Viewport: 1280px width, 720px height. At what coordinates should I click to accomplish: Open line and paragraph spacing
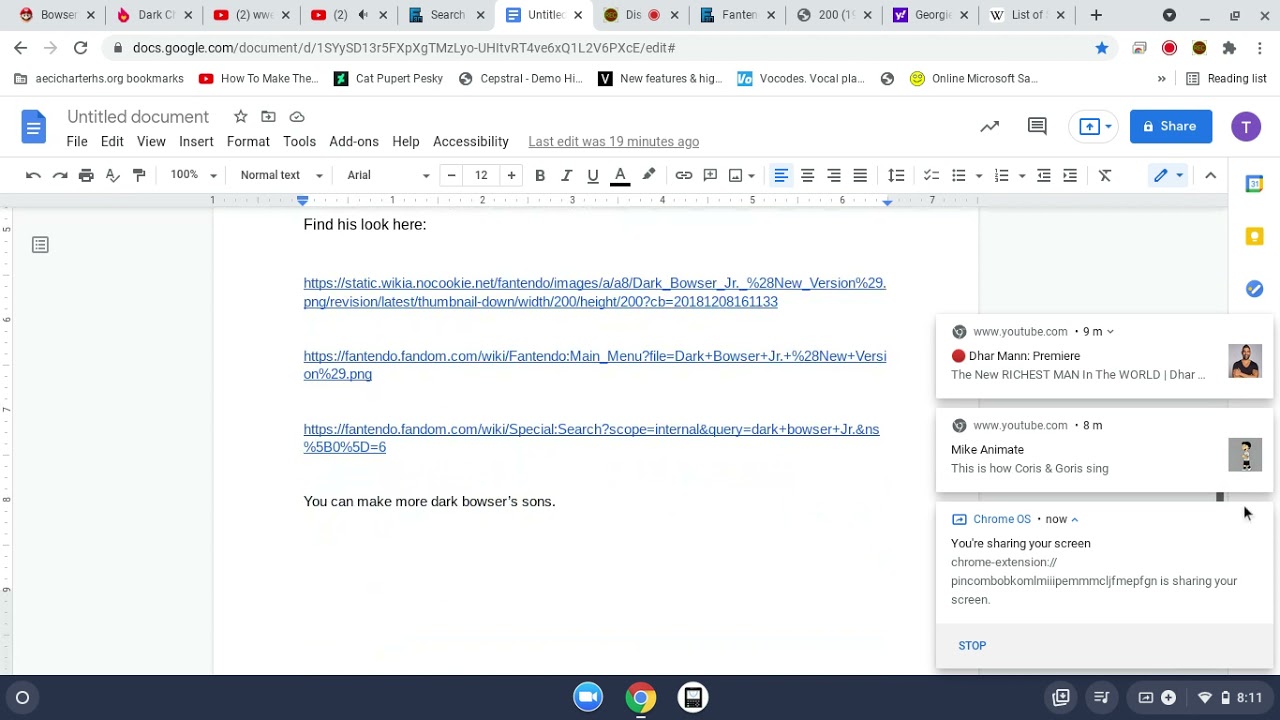(x=896, y=175)
